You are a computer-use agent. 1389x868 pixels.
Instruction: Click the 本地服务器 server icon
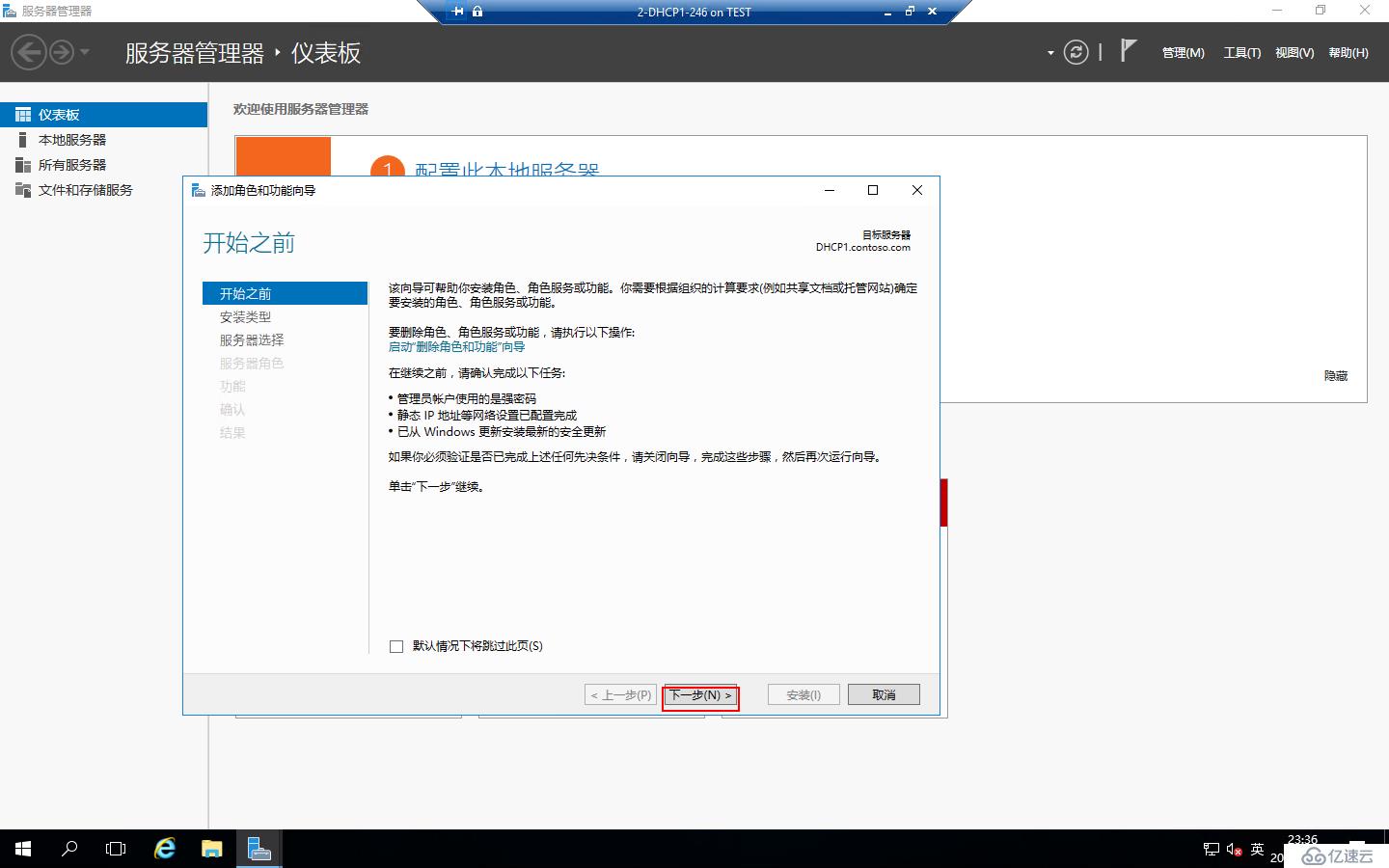coord(23,140)
